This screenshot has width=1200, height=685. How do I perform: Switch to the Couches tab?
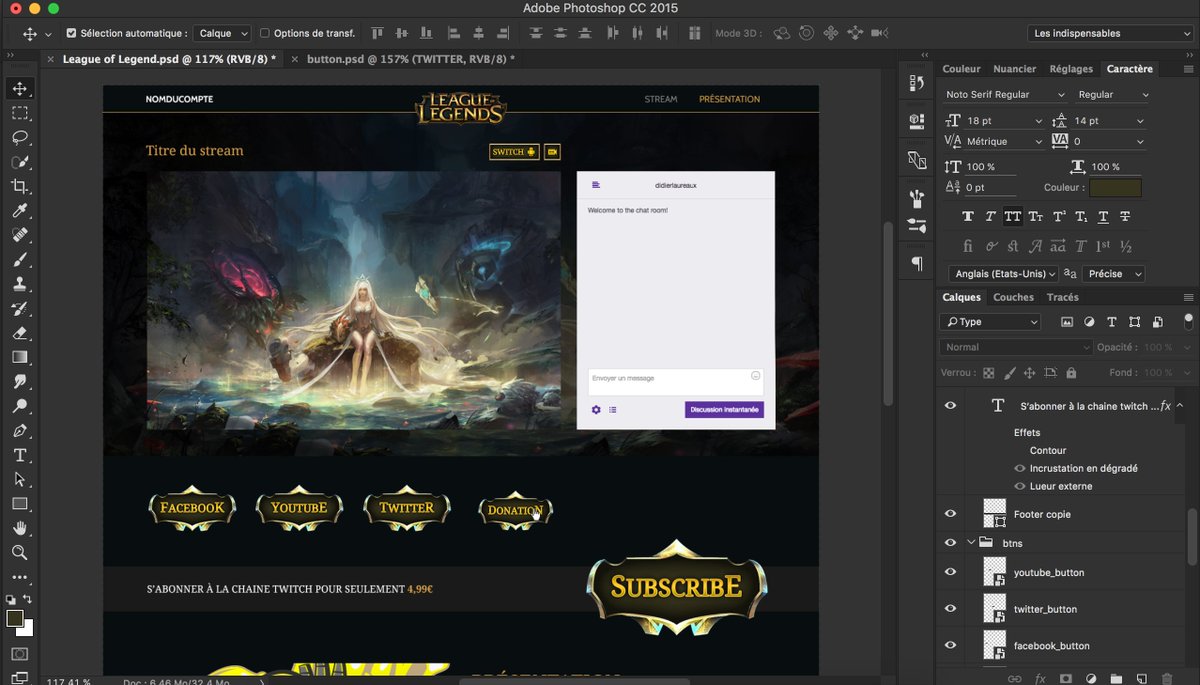point(1013,297)
